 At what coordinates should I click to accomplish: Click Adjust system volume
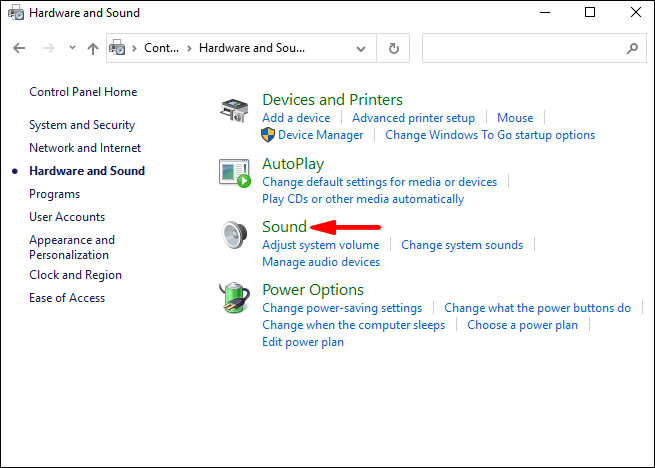point(320,245)
